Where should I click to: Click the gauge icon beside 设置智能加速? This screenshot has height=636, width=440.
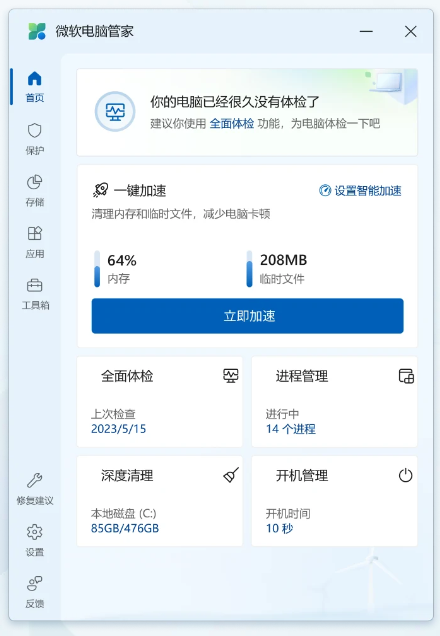point(325,190)
